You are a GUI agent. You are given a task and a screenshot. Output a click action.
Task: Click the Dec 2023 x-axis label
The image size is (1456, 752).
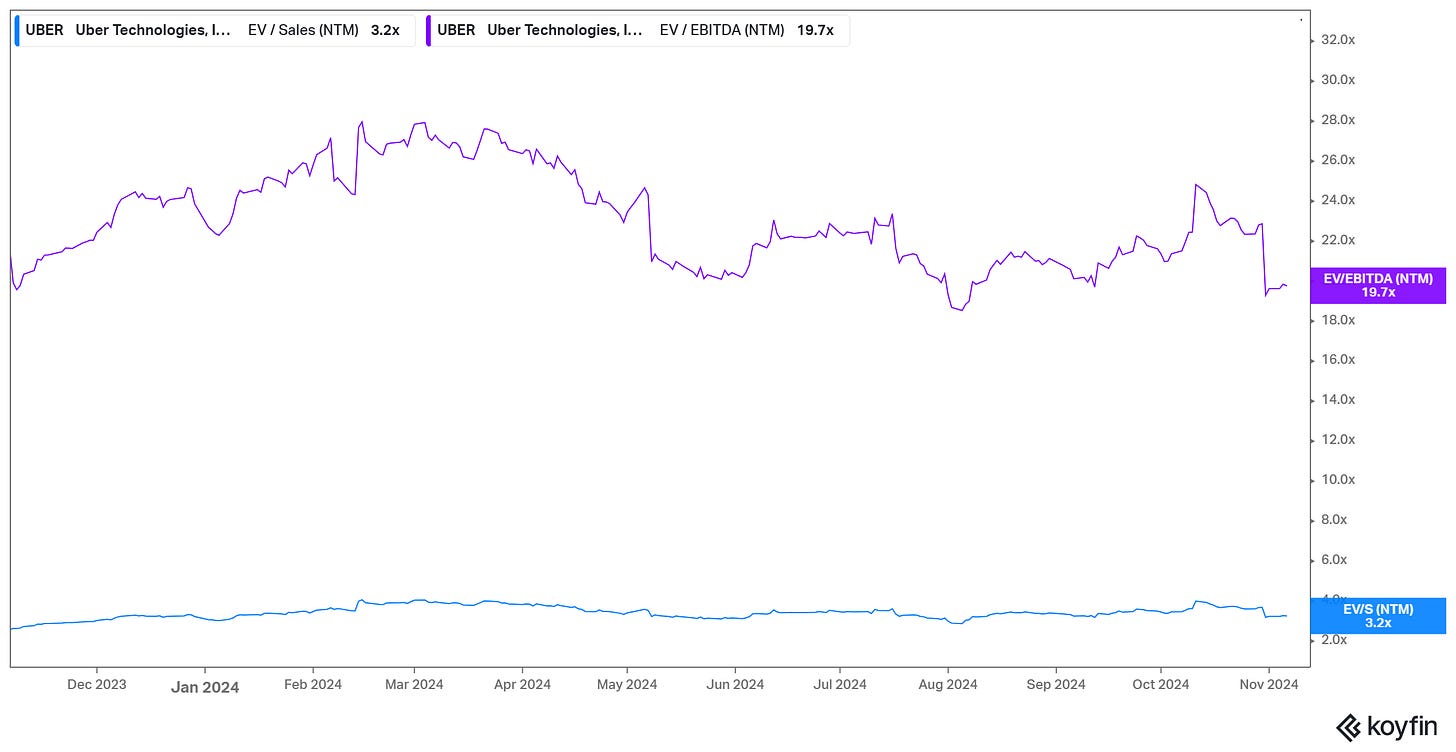pos(97,685)
